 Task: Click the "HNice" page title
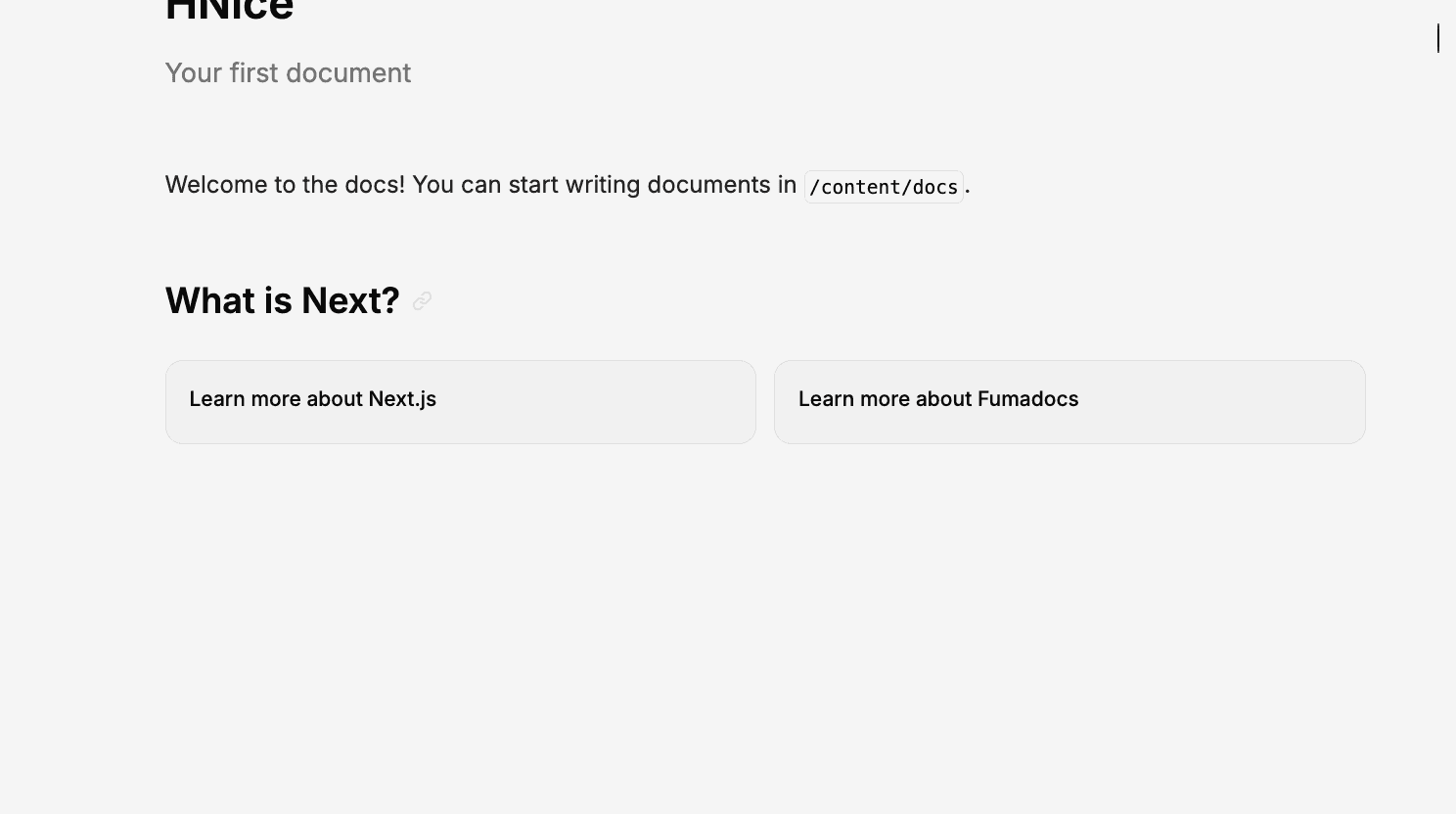(229, 10)
